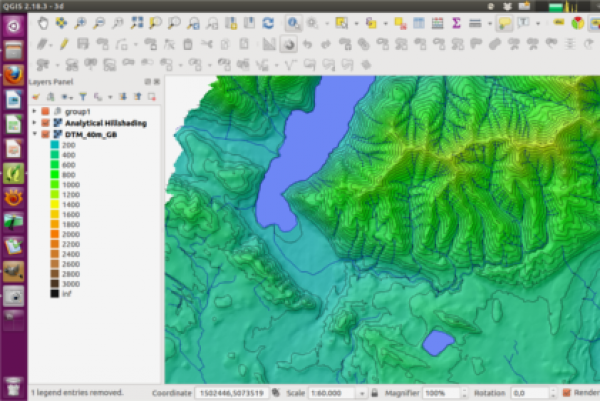Toggle Analytical Hillshading layer visibility checkbox
600x401 pixels.
[x=45, y=122]
